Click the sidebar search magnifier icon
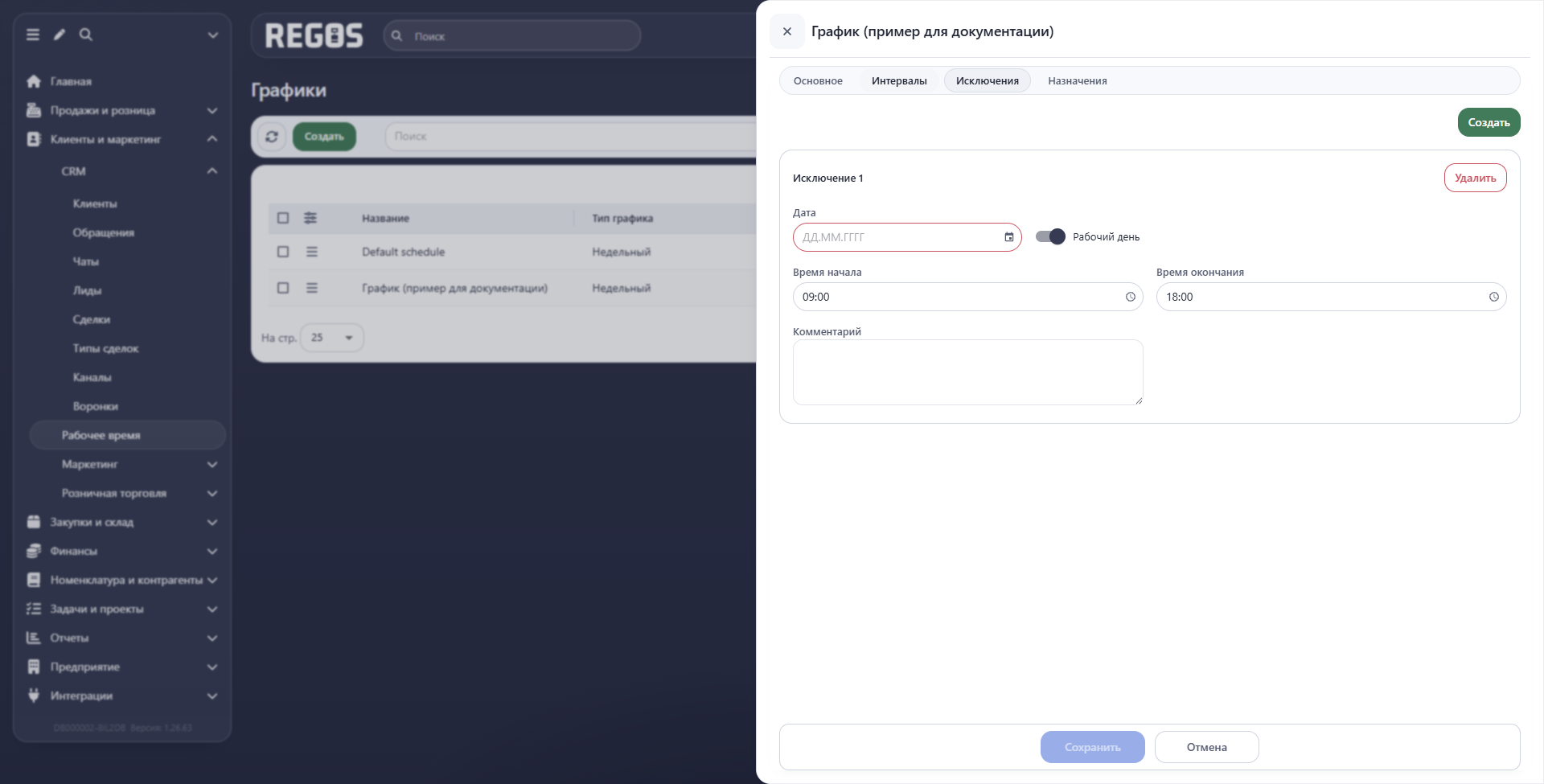Viewport: 1544px width, 784px height. (86, 35)
